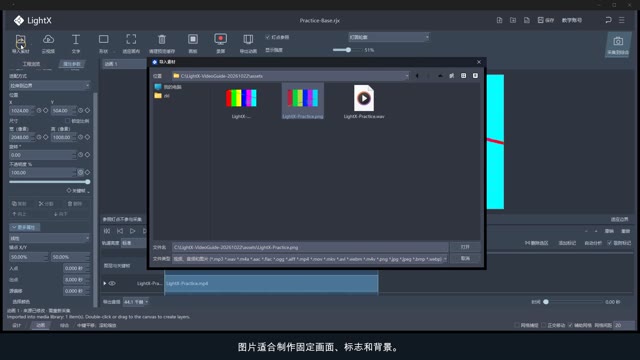This screenshot has height=360, width=640.
Task: Click the Split scissors button
Action: click(46, 203)
